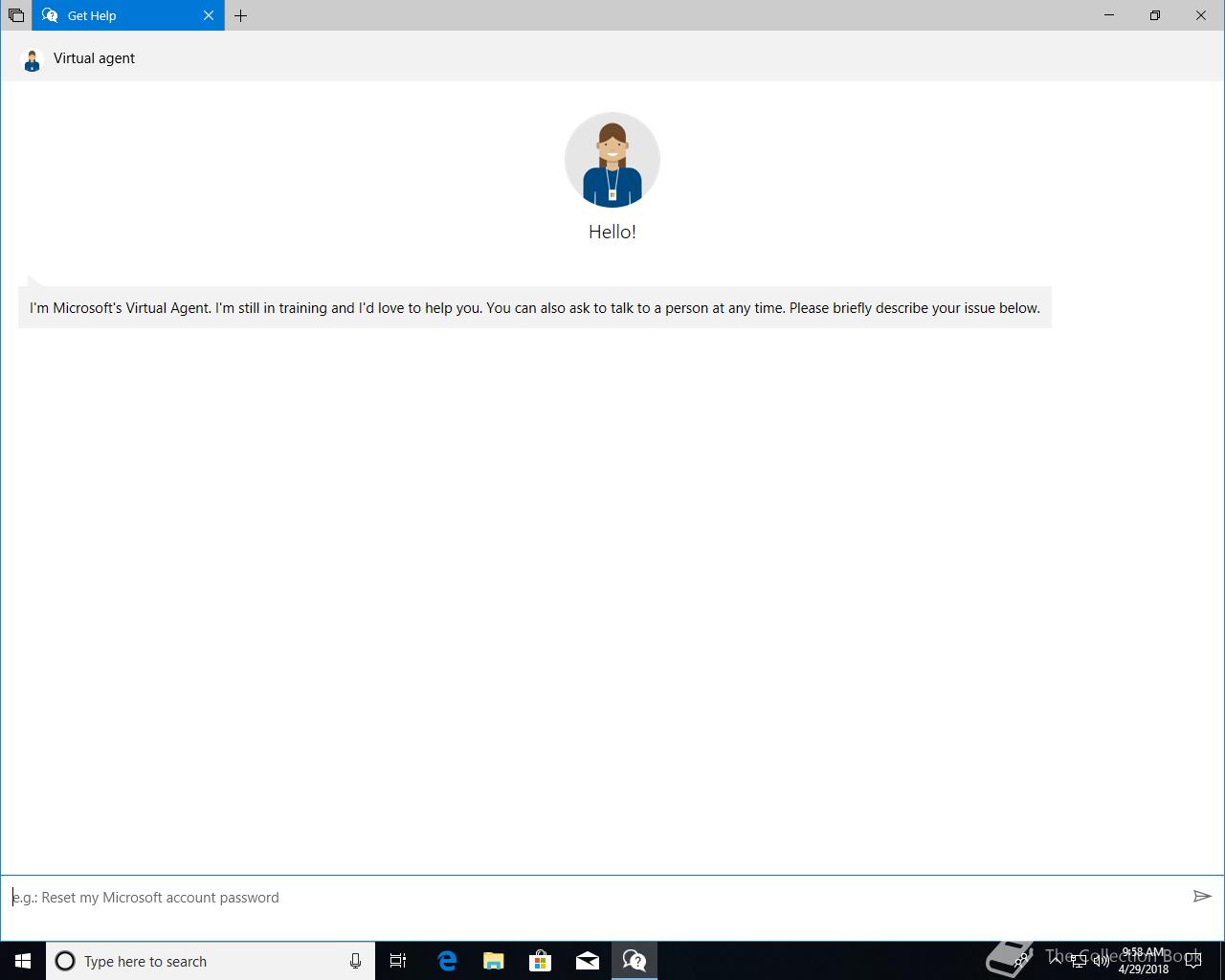This screenshot has height=980, width=1225.
Task: Open the Windows Start menu
Action: (x=23, y=961)
